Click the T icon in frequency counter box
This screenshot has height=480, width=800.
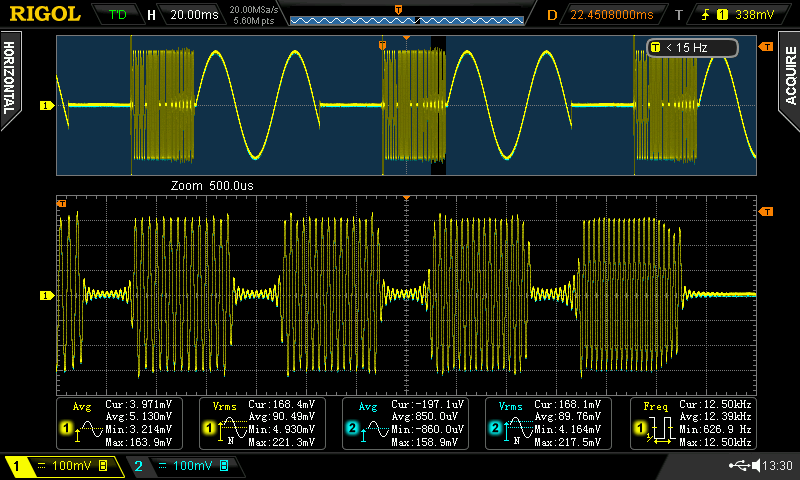pyautogui.click(x=656, y=47)
